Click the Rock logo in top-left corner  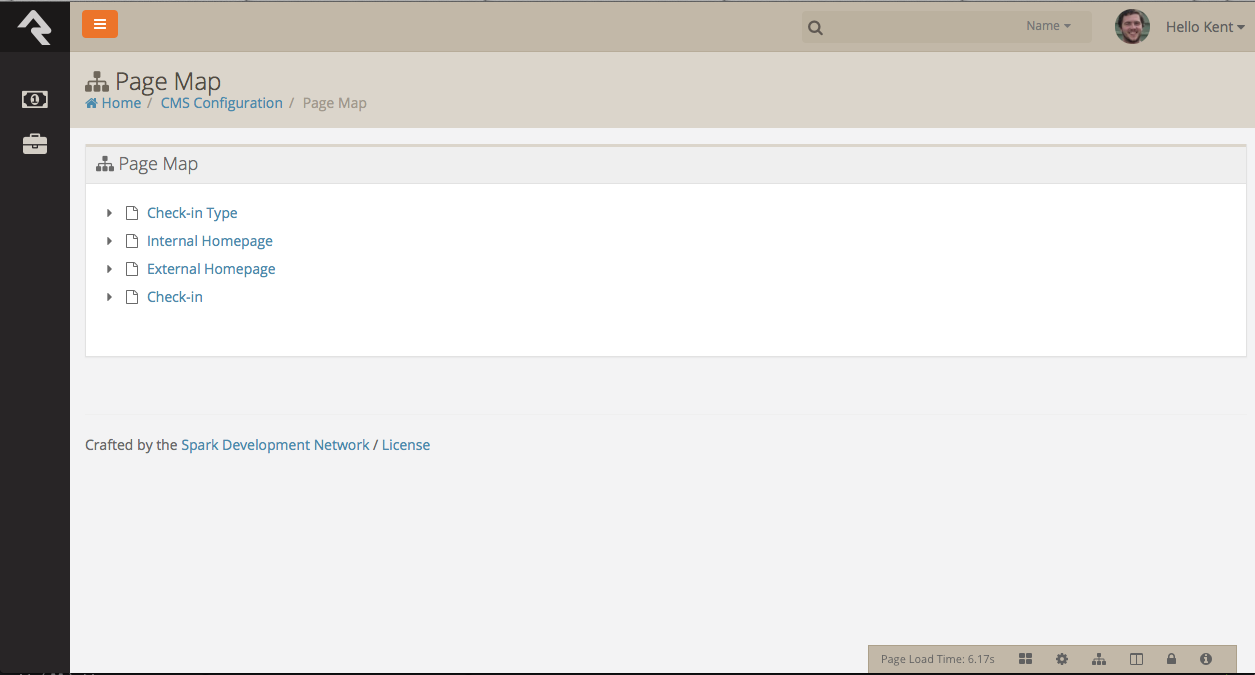coord(34,27)
